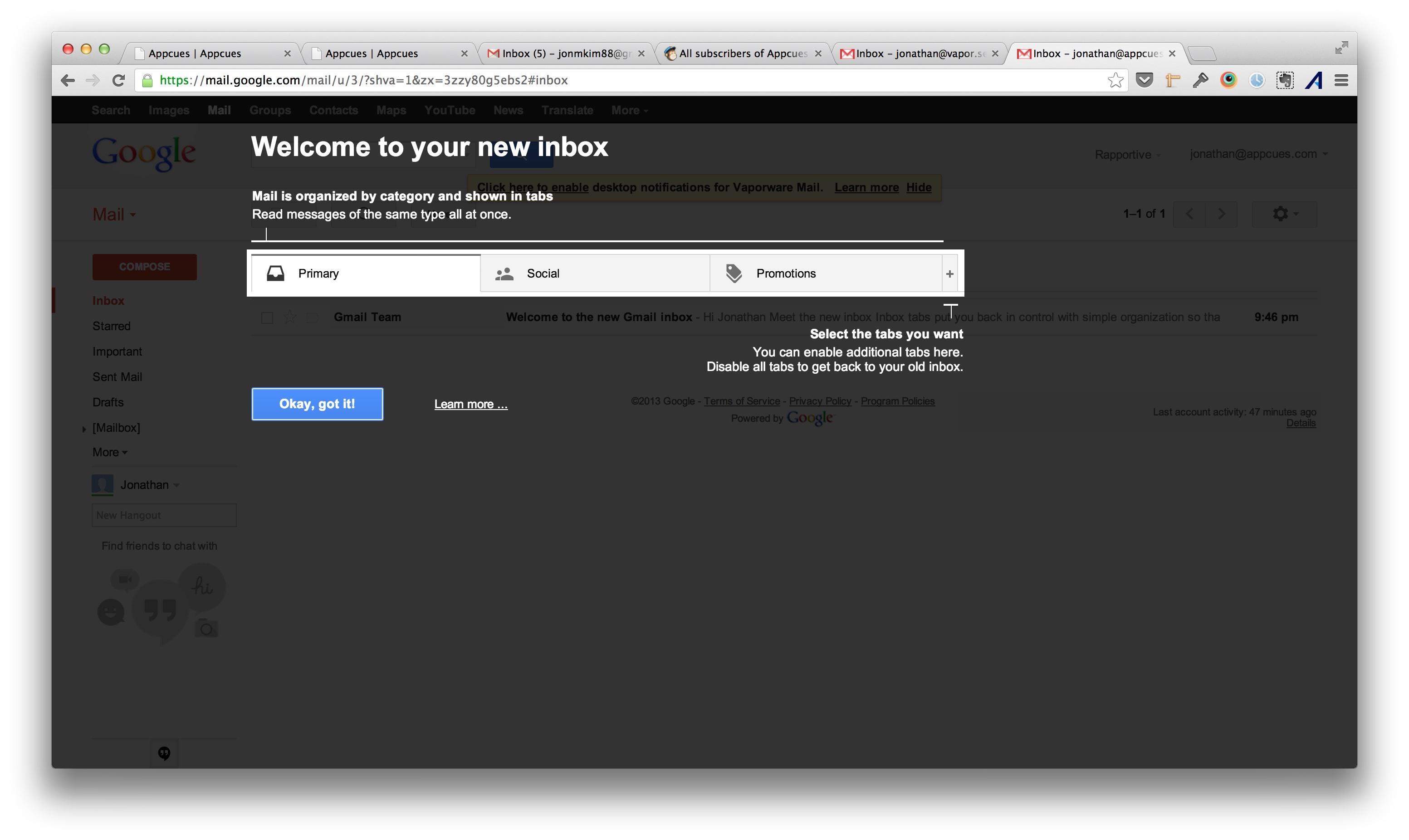Click the Promotions tag icon
This screenshot has width=1409, height=840.
click(734, 273)
